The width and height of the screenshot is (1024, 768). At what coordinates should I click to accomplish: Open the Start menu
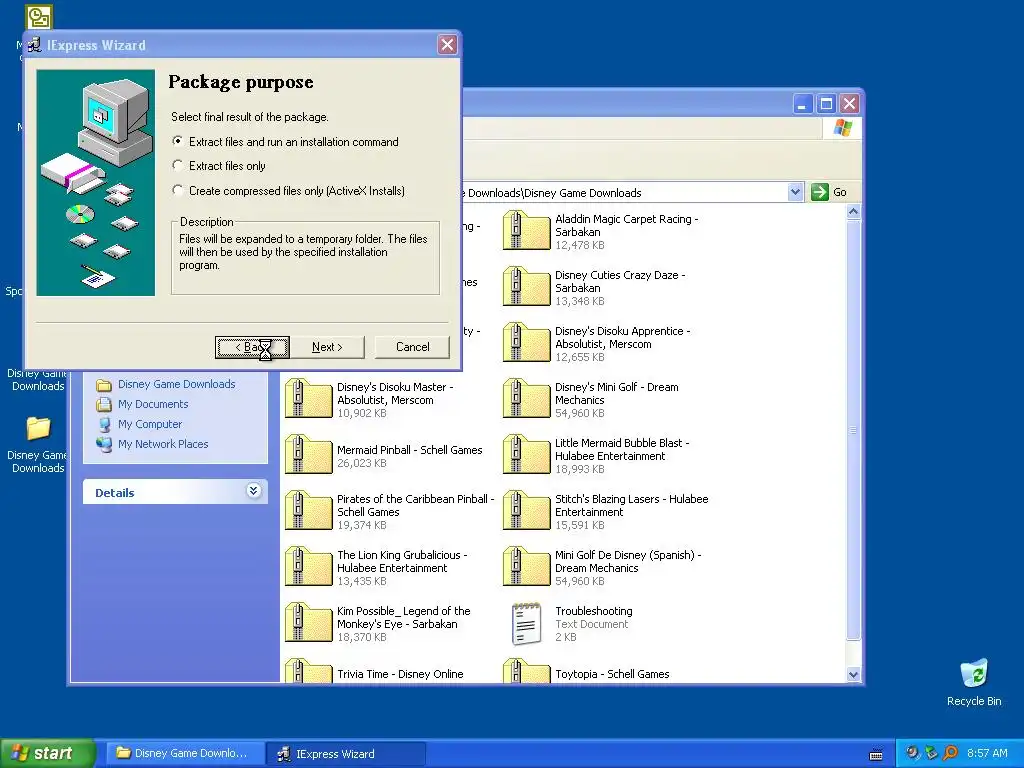[x=48, y=753]
